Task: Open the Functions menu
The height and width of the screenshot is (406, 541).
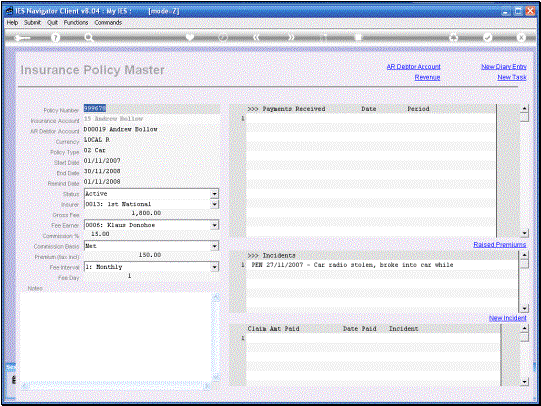Action: click(76, 22)
